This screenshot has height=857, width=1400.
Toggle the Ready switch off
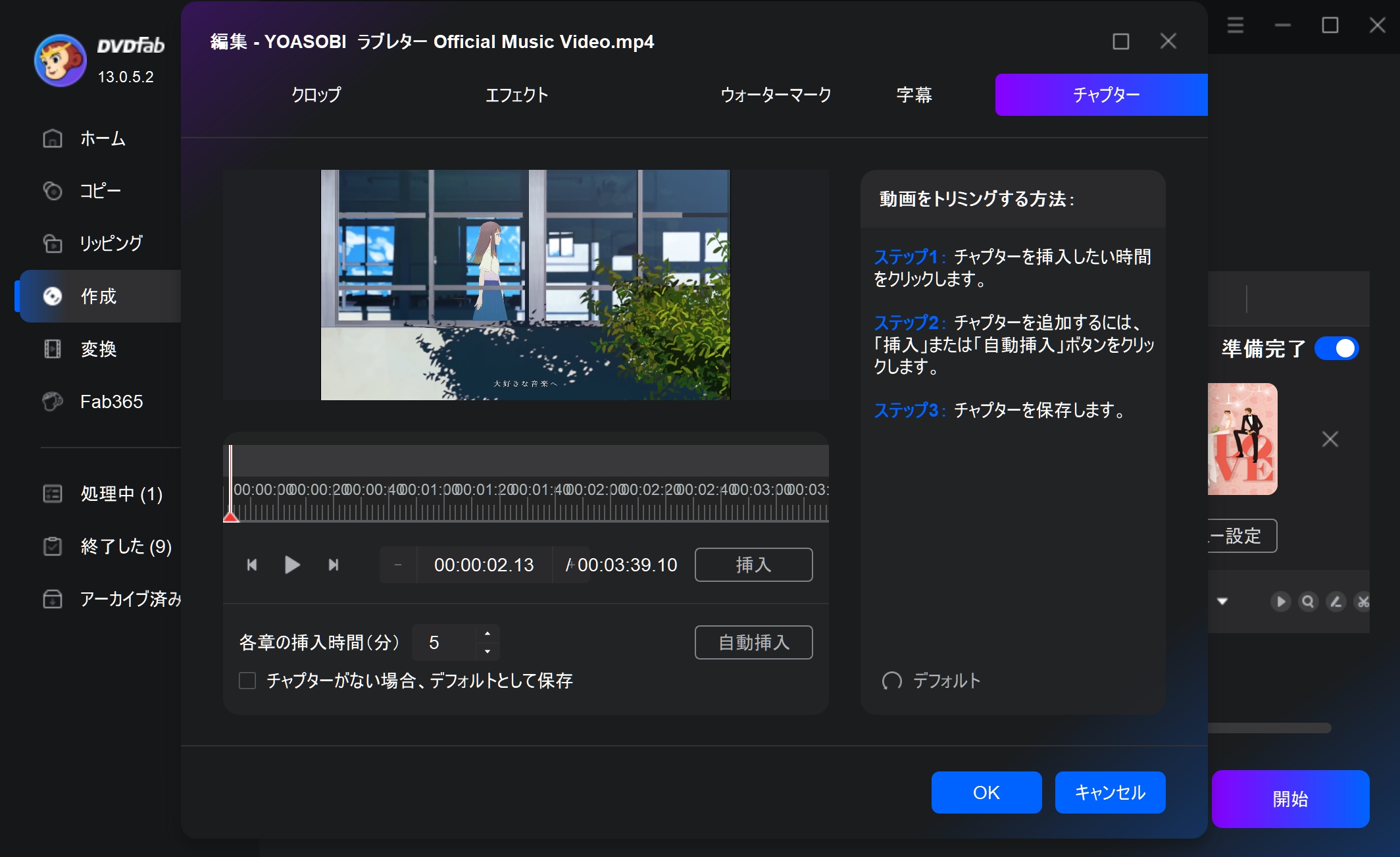tap(1336, 348)
